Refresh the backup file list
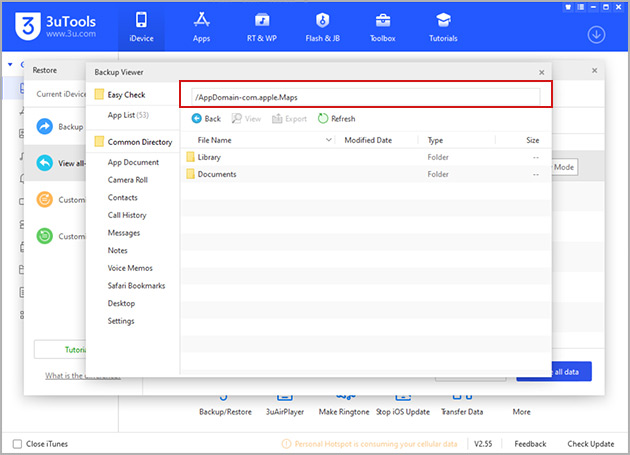 pos(336,119)
